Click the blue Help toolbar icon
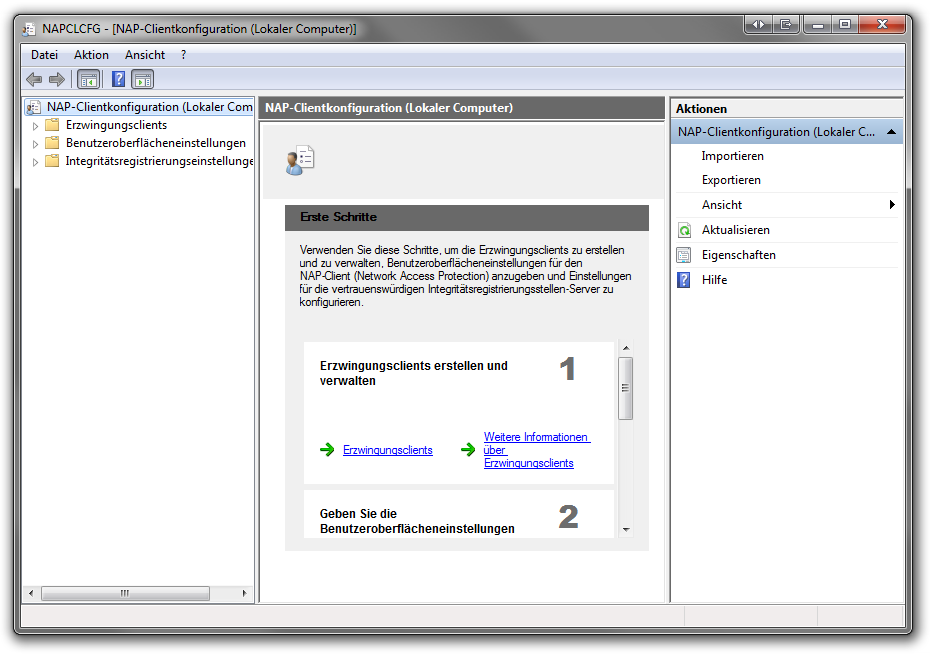The height and width of the screenshot is (660, 930). (118, 80)
